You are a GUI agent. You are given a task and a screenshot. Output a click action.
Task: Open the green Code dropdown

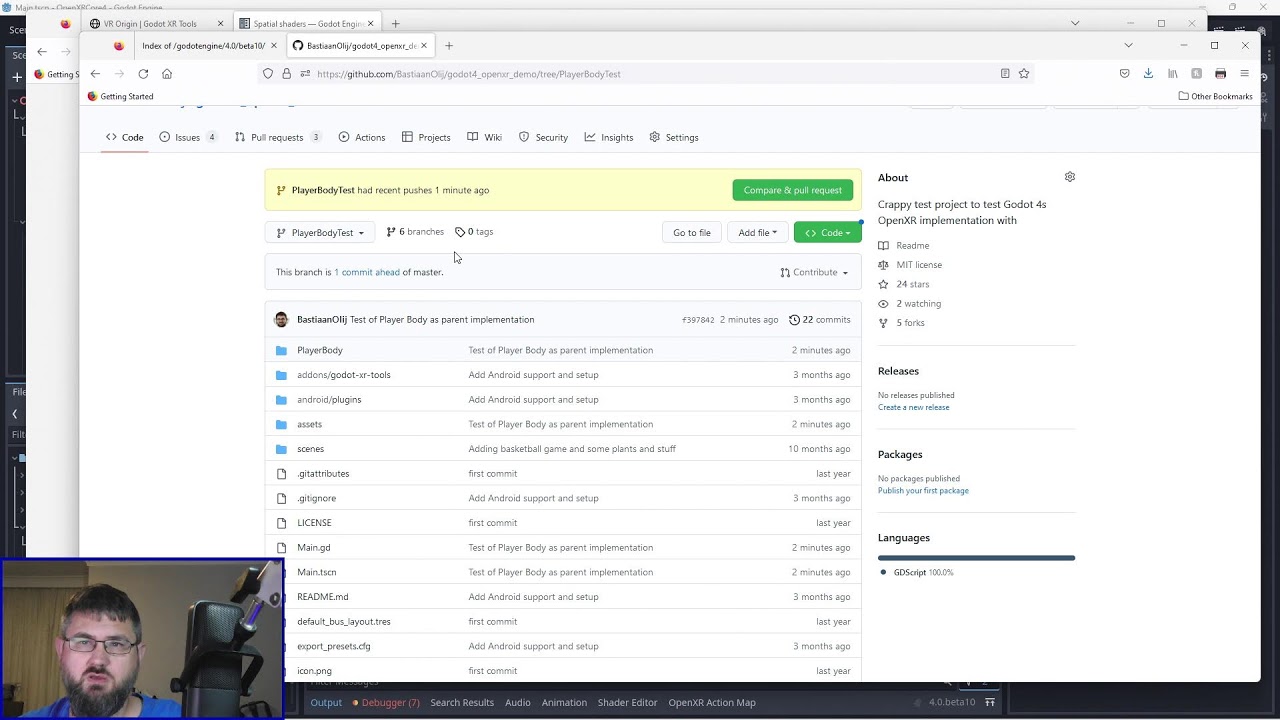pos(827,233)
